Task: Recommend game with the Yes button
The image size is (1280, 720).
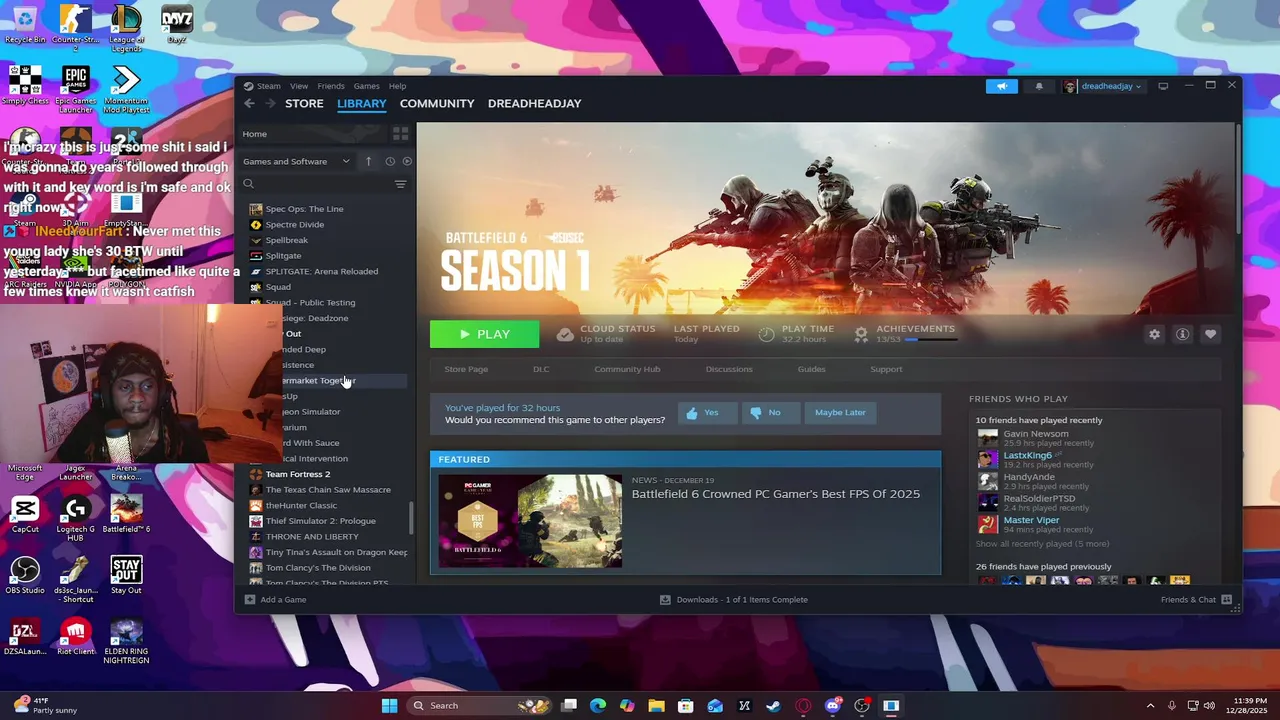Action: tap(708, 412)
